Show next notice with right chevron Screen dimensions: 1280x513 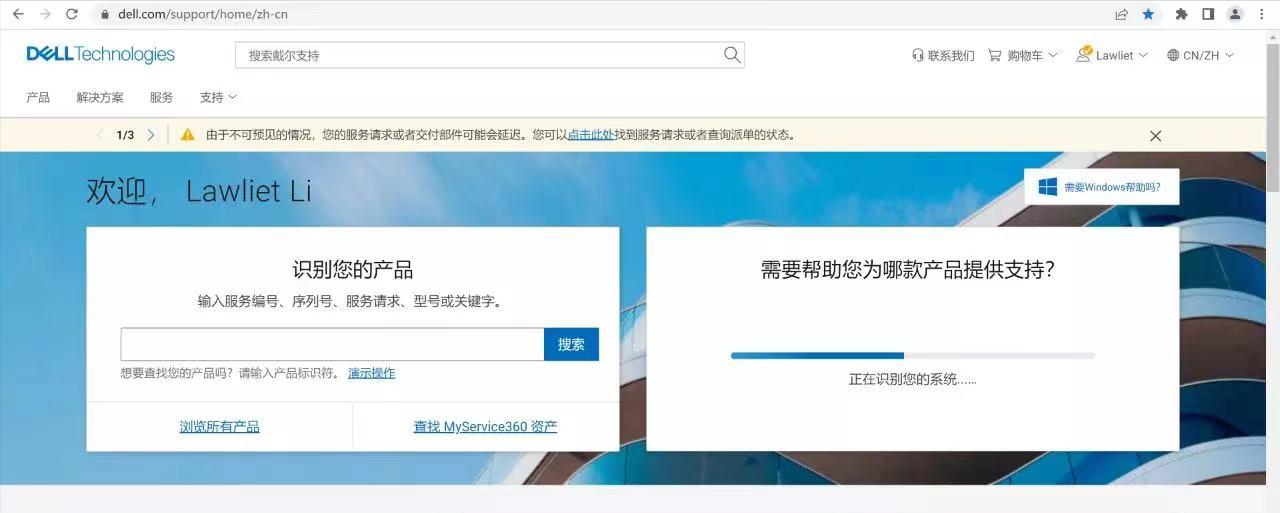151,135
